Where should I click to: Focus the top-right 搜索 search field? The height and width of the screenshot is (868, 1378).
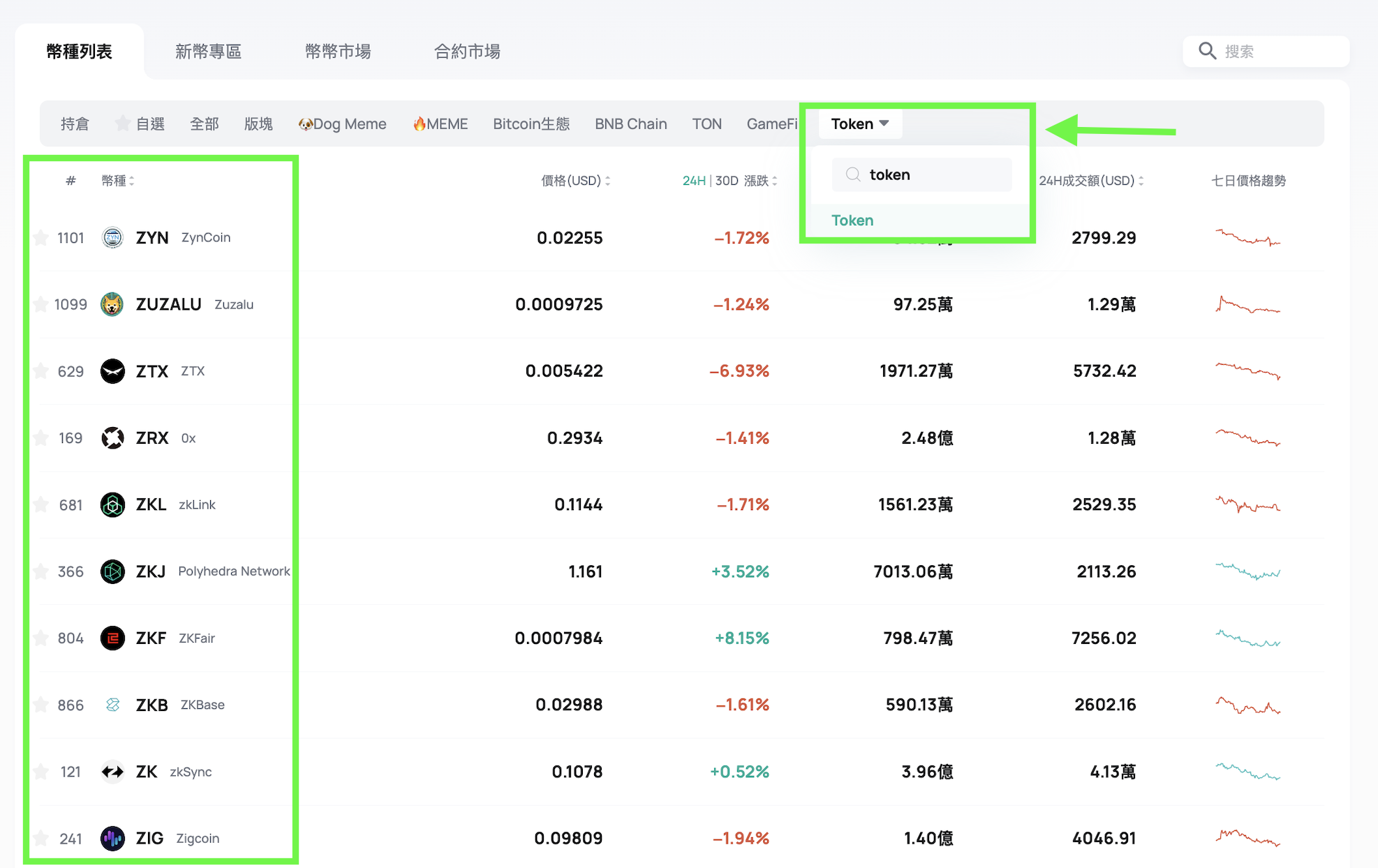[1266, 51]
